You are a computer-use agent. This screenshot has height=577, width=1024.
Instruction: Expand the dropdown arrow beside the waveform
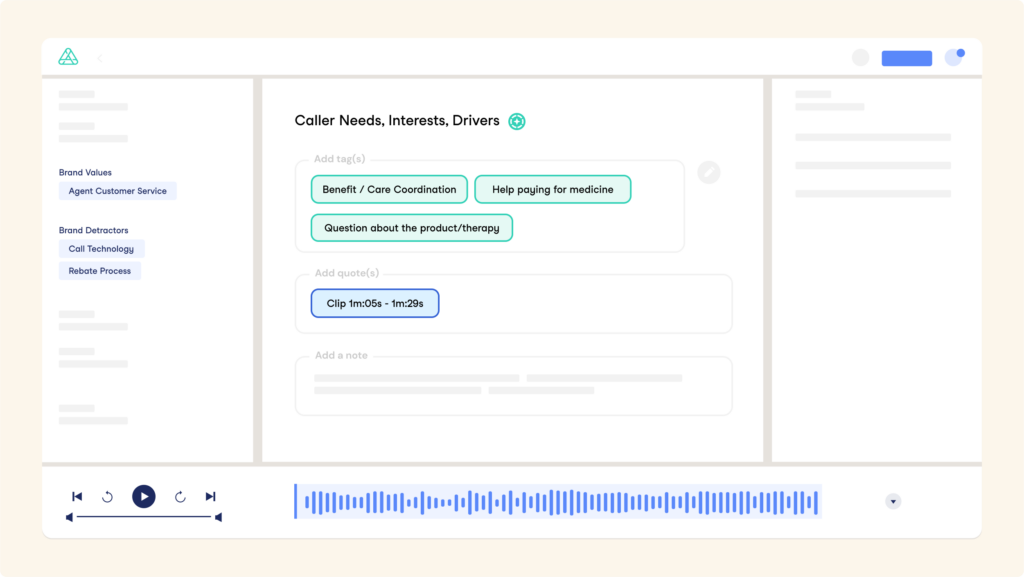pyautogui.click(x=893, y=501)
